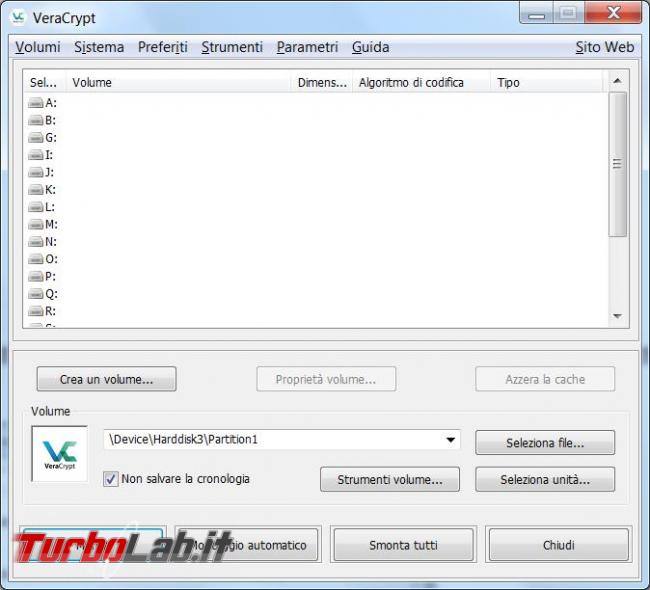Open the Sistema menu
Image resolution: width=650 pixels, height=590 pixels.
[x=99, y=47]
